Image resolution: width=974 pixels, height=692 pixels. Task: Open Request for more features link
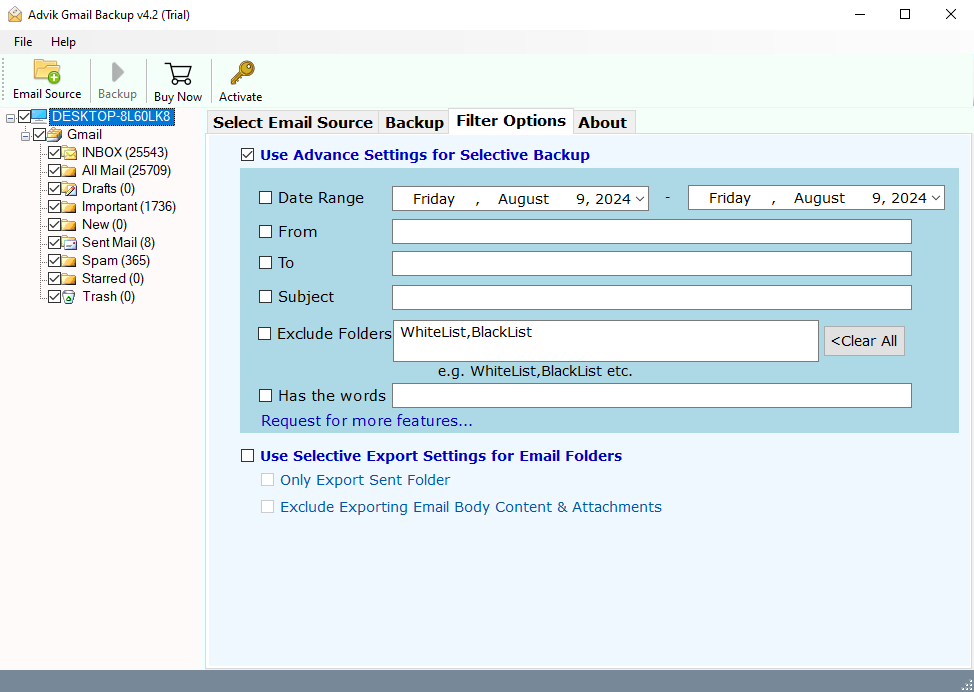click(366, 421)
